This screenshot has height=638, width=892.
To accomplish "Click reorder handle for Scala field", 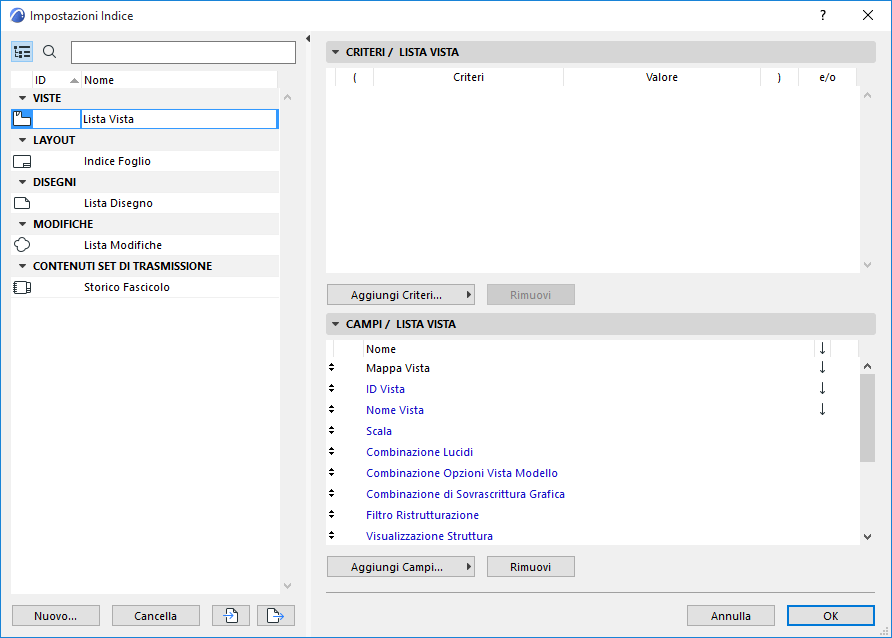I will [x=332, y=431].
